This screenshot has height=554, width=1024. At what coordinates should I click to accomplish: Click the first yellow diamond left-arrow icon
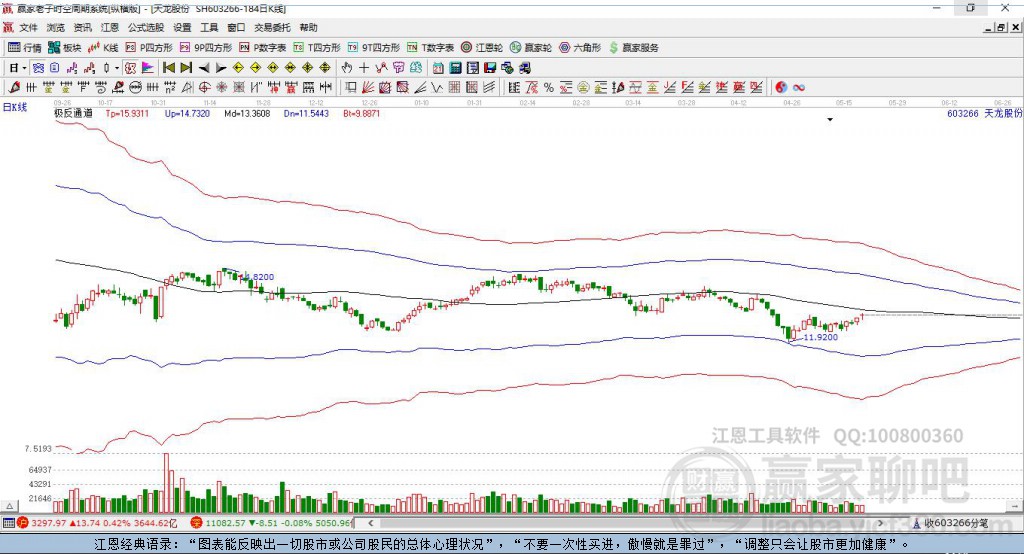coord(238,68)
